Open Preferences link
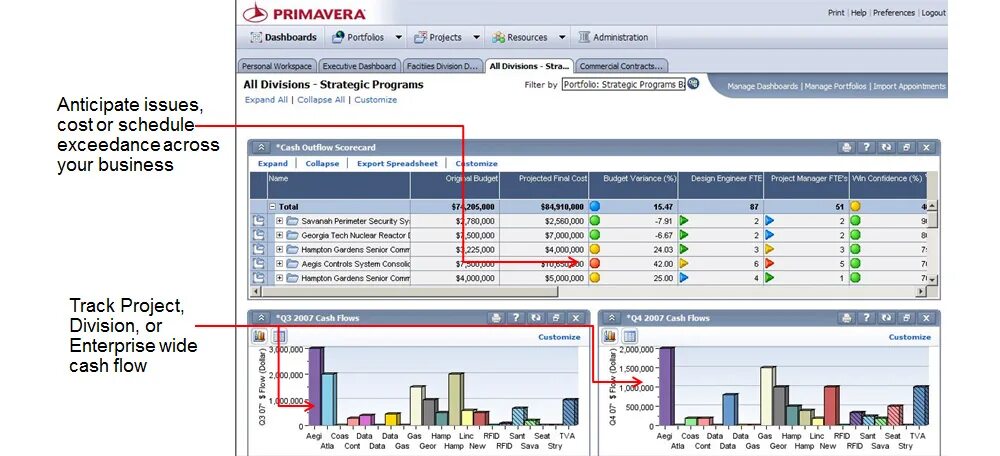This screenshot has width=1000, height=456. pyautogui.click(x=893, y=13)
